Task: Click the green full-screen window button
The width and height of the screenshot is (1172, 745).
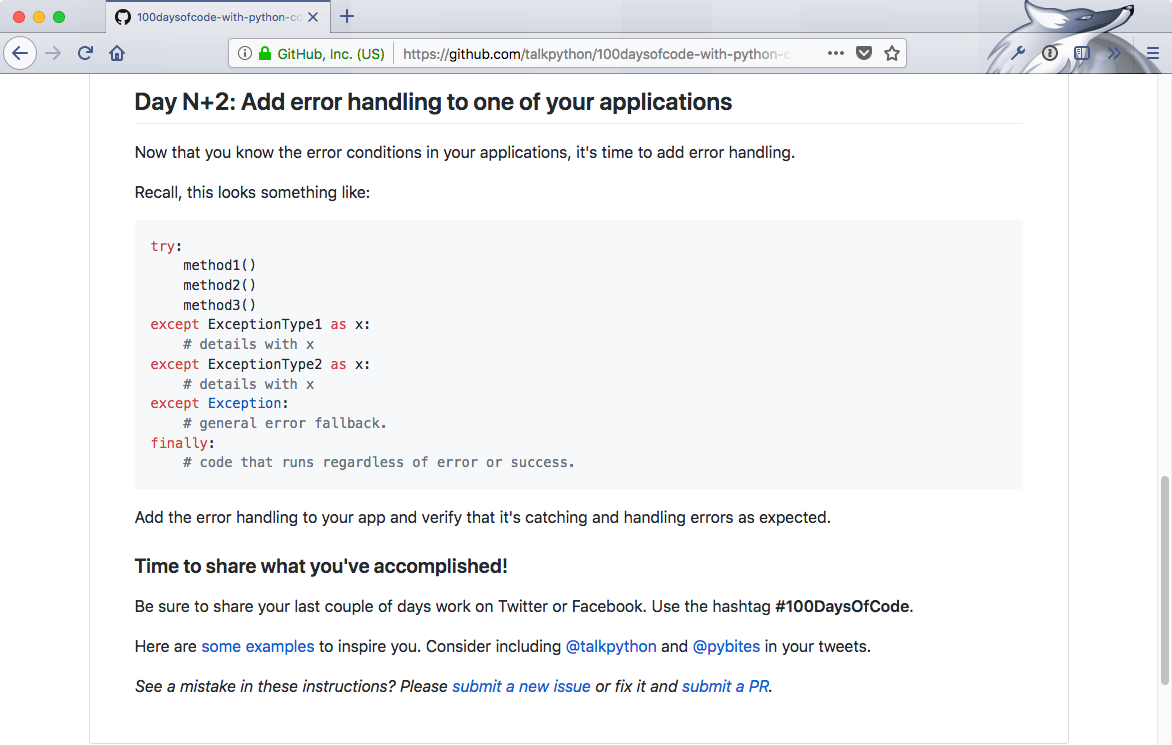Action: point(59,16)
